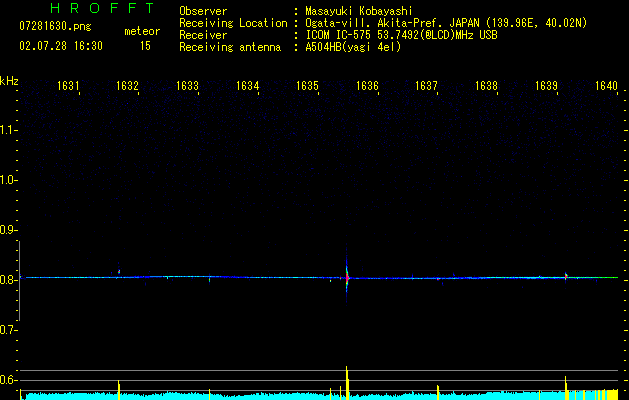Click the 0.7 kHz frequency label

(8, 330)
